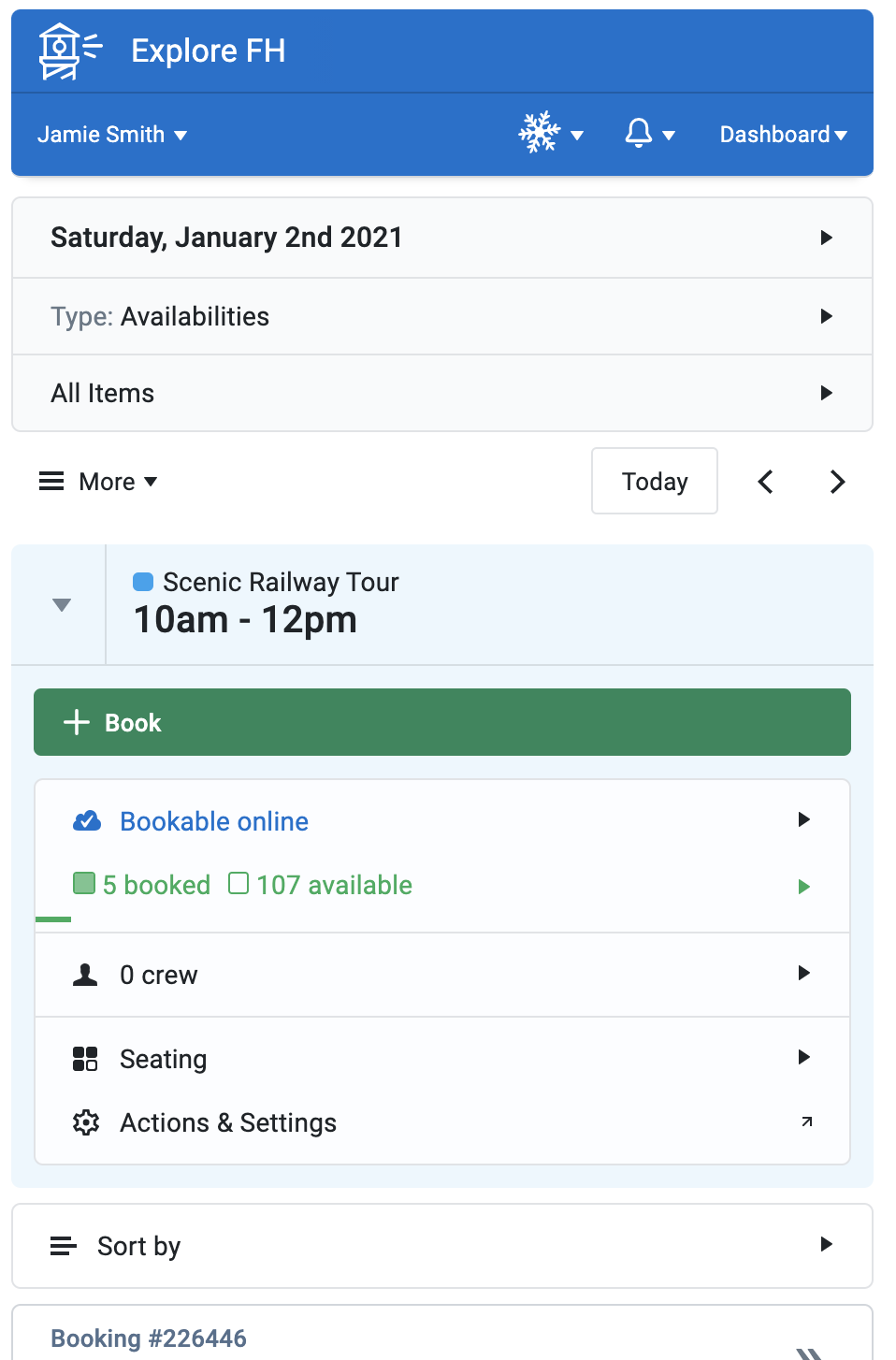Go to the previous day arrow
The image size is (896, 1360).
765,482
